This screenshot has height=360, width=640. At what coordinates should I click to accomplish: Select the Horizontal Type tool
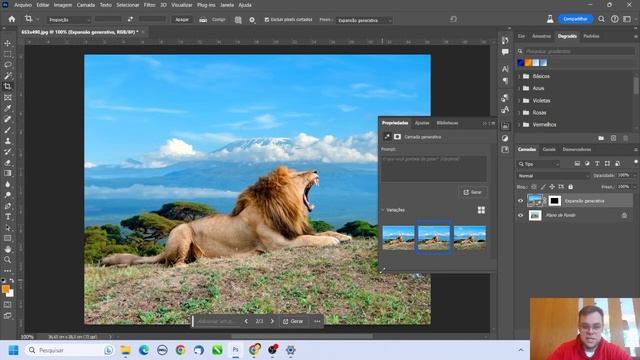pos(8,217)
